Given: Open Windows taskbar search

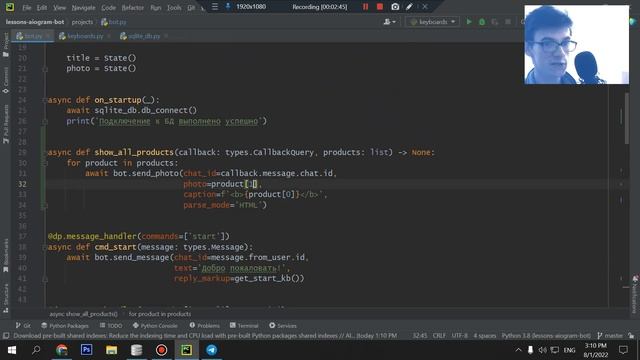Looking at the screenshot, I should coord(36,350).
